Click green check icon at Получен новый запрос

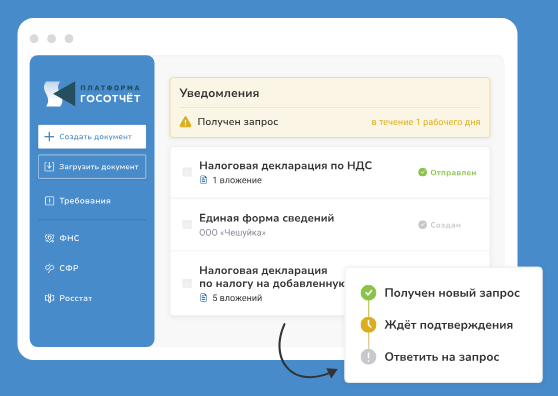click(x=368, y=293)
